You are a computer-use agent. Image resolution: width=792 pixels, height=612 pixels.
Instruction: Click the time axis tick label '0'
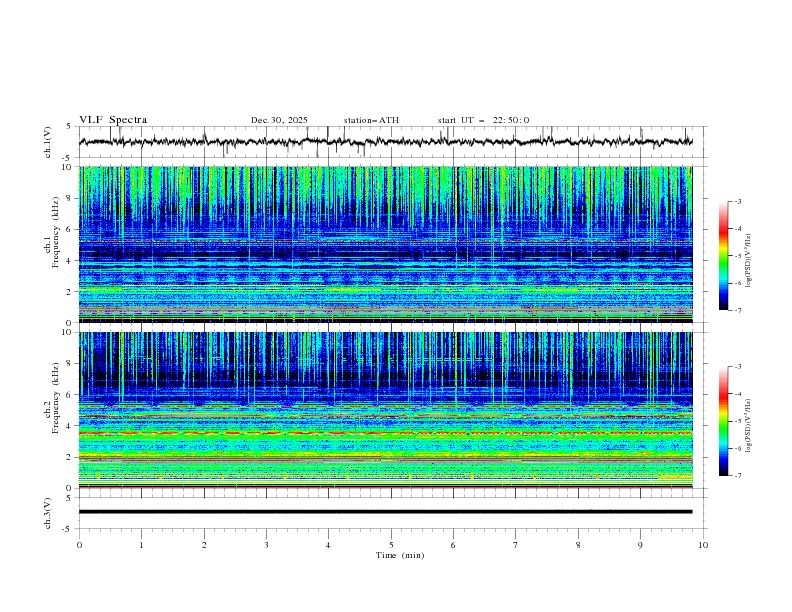pos(79,545)
